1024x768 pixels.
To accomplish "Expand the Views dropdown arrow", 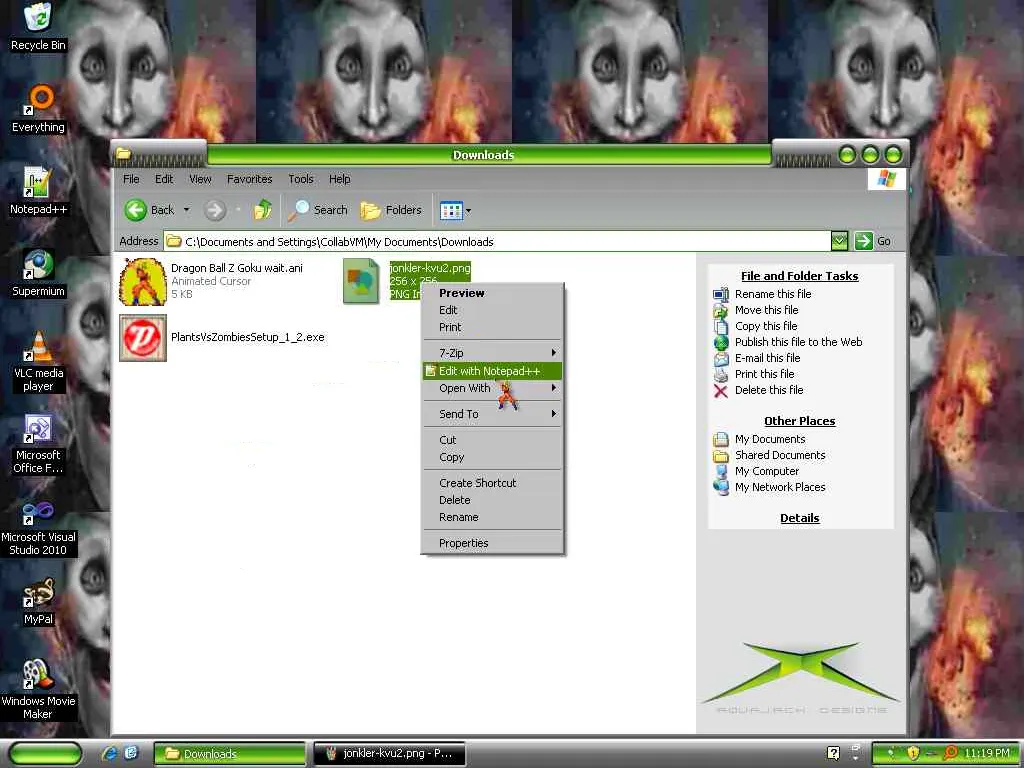I will (468, 210).
